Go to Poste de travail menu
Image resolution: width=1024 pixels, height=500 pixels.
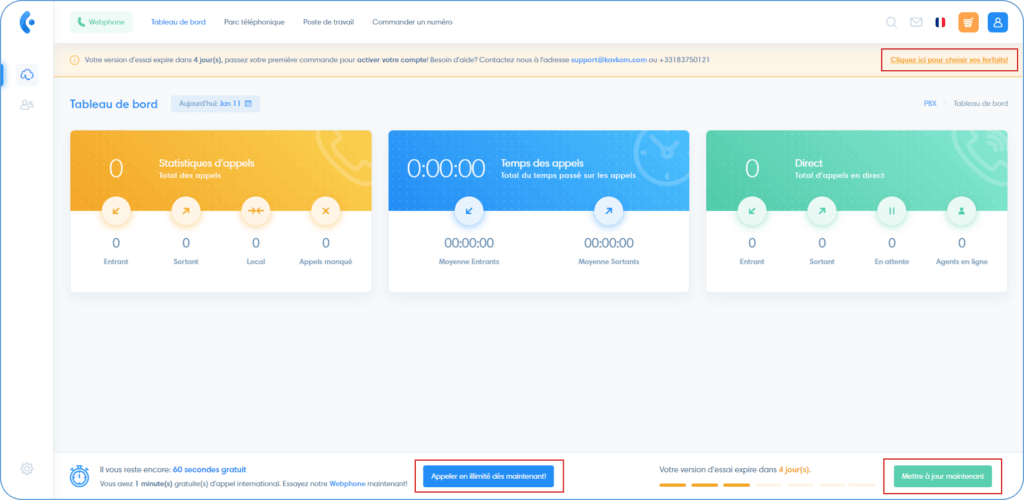(x=328, y=22)
